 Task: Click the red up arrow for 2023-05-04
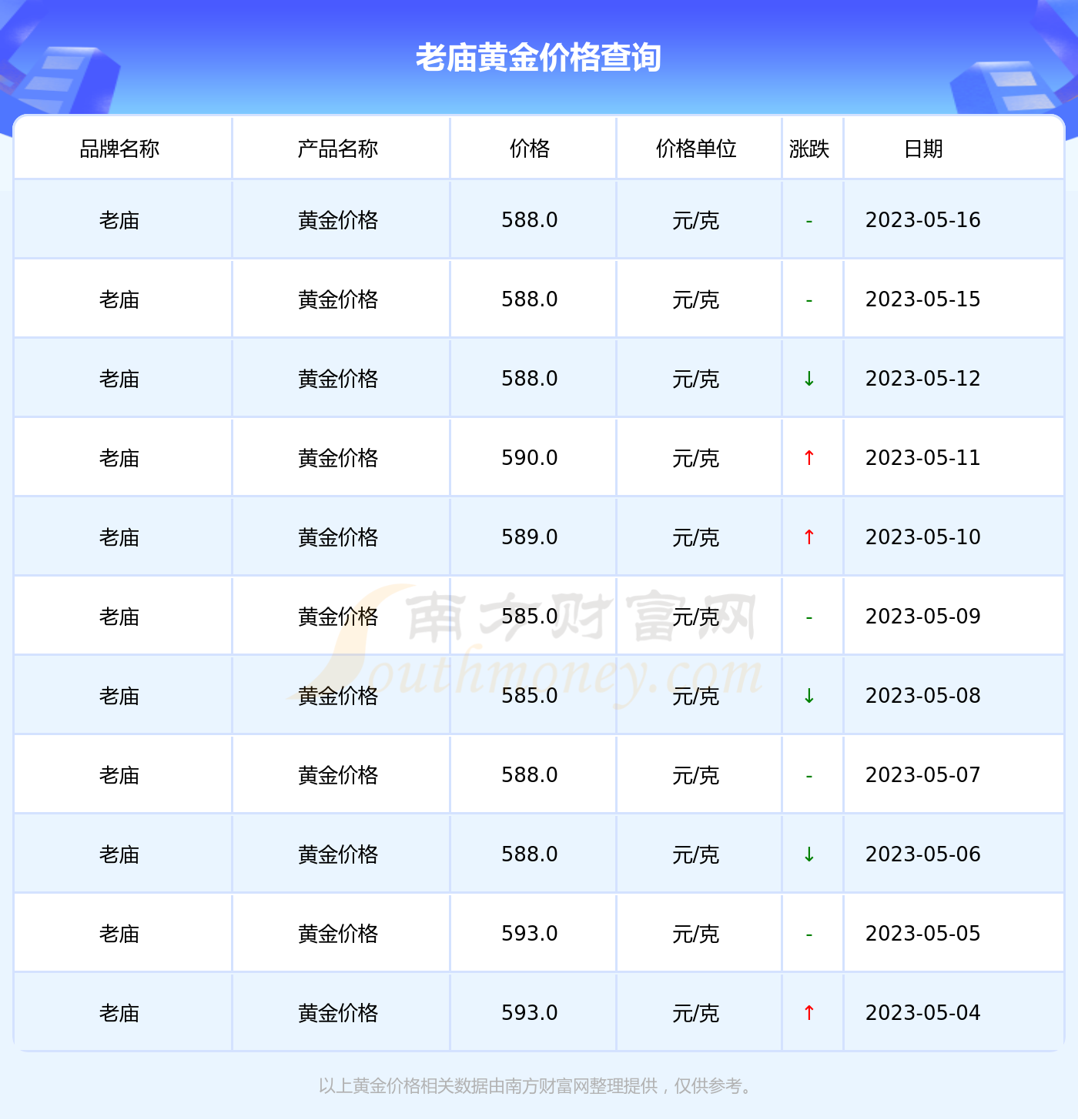pyautogui.click(x=809, y=1013)
